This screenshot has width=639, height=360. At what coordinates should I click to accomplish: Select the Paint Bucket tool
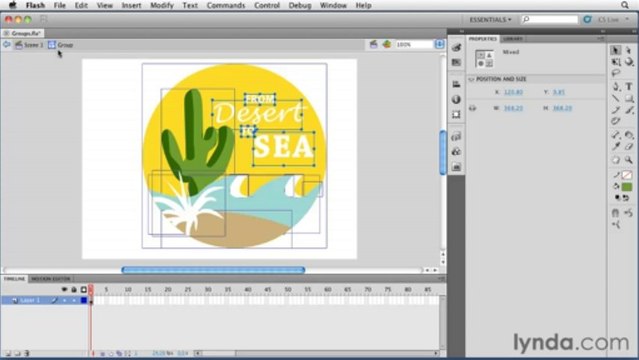[629, 135]
